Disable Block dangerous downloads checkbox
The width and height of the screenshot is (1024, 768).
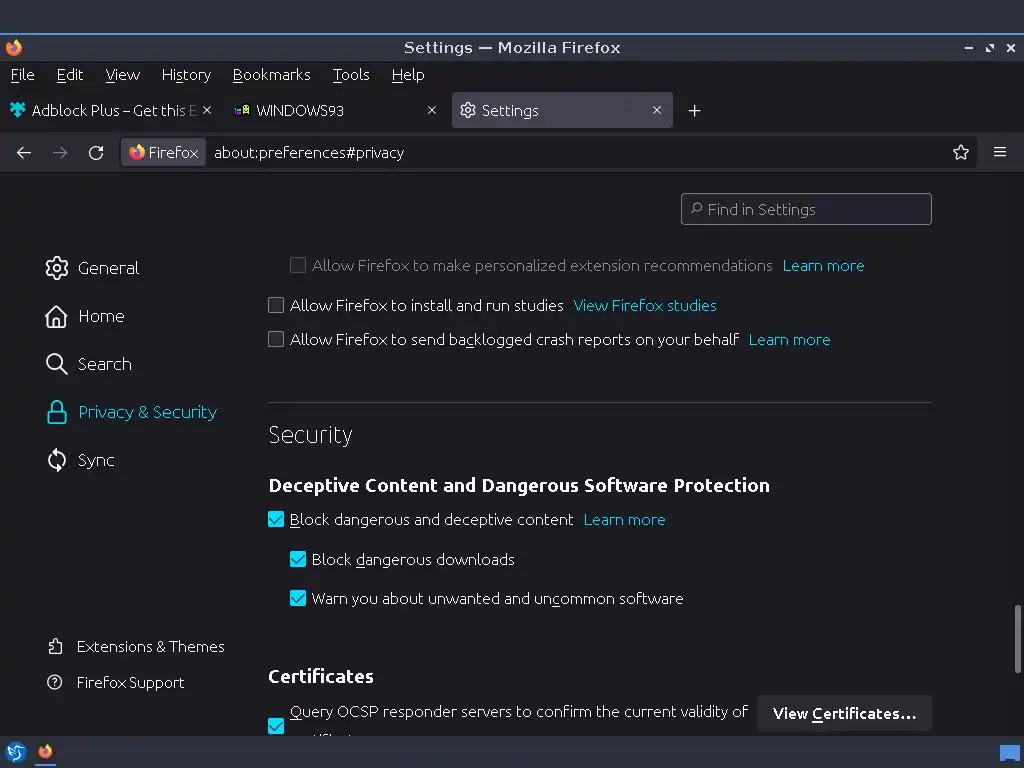pyautogui.click(x=298, y=560)
